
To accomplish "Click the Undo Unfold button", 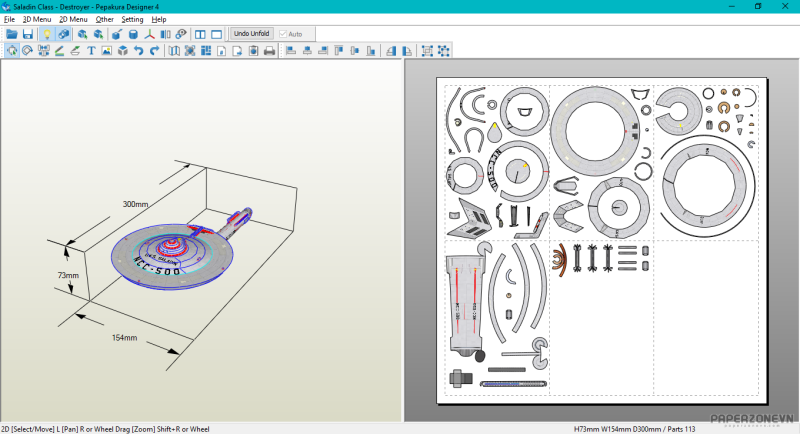I will click(x=252, y=34).
